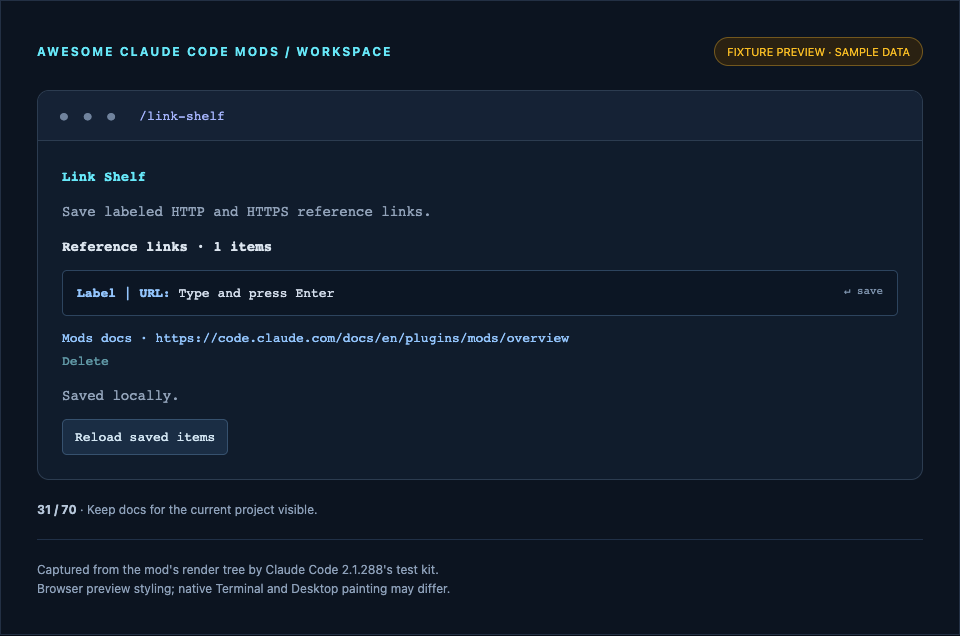
Task: Click the Awesome Claude Code Mods / Workspace header
Action: (x=214, y=52)
